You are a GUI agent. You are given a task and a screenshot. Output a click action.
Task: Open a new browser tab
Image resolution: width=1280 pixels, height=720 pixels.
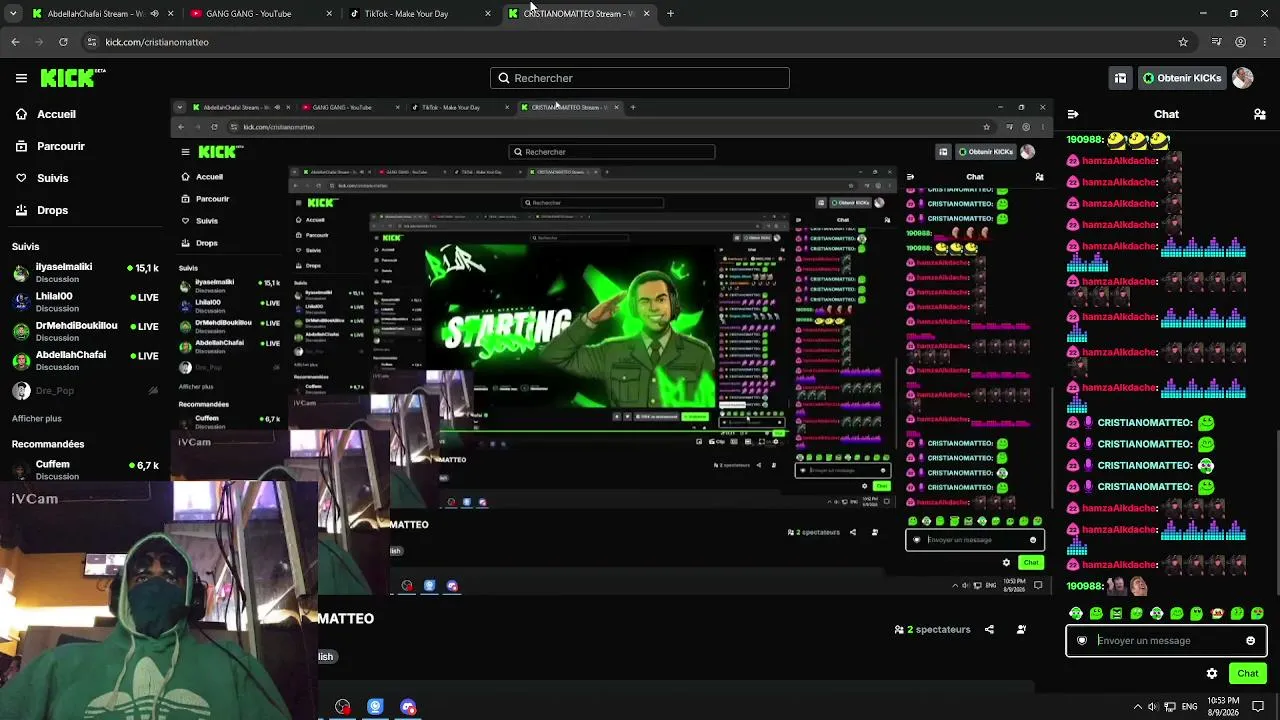point(670,14)
